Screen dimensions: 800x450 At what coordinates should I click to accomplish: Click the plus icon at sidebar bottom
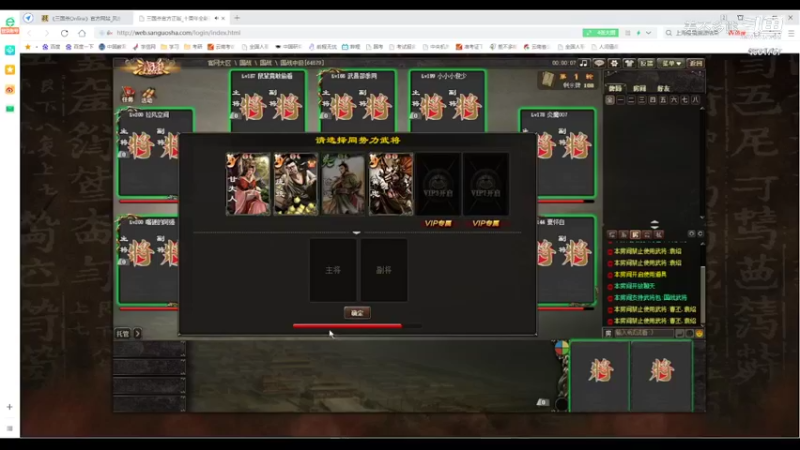pyautogui.click(x=10, y=407)
